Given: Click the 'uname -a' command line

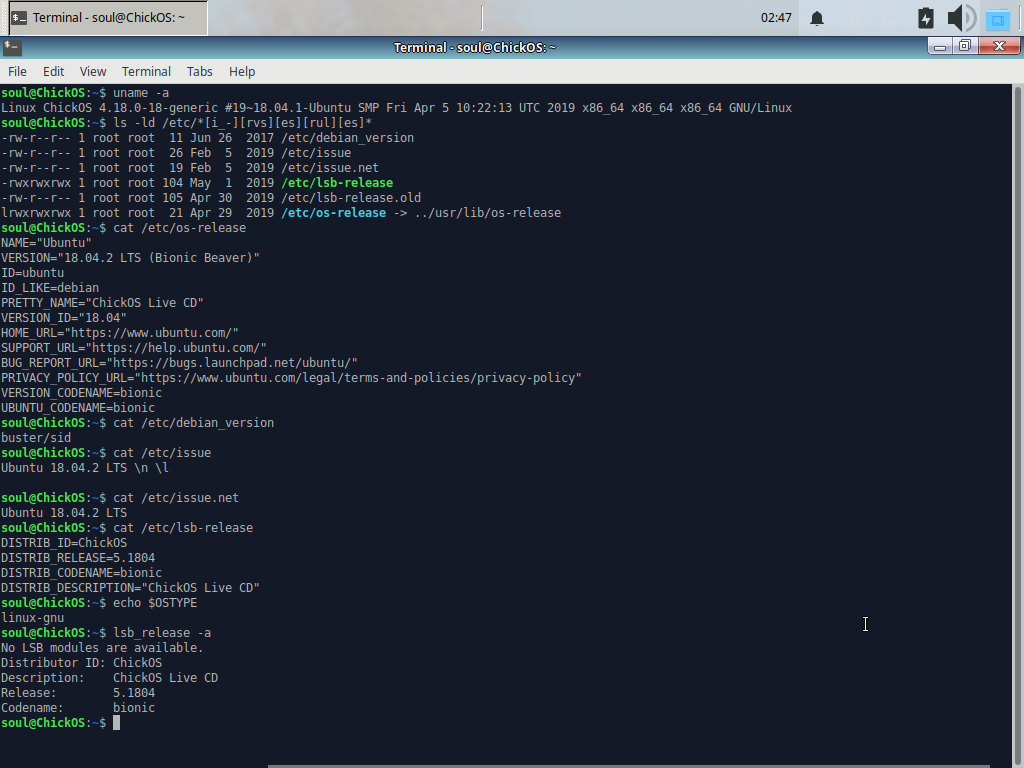Looking at the screenshot, I should click(85, 93).
